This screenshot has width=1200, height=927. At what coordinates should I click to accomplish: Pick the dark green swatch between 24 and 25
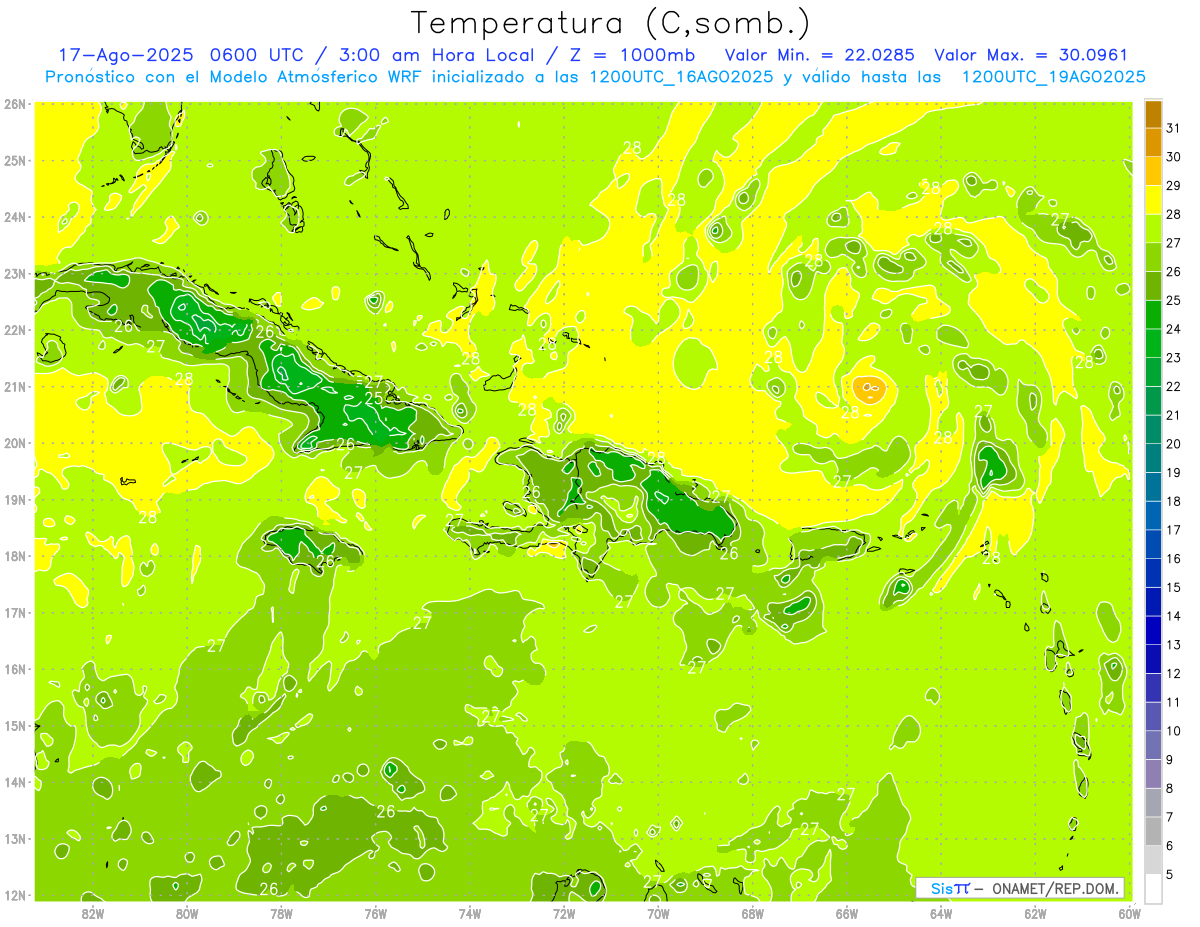(x=1153, y=315)
